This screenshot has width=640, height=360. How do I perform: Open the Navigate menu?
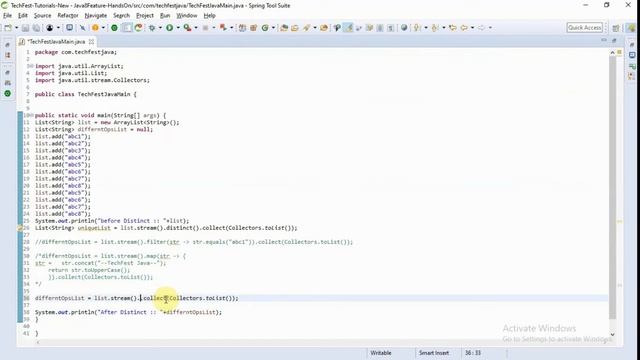96,16
